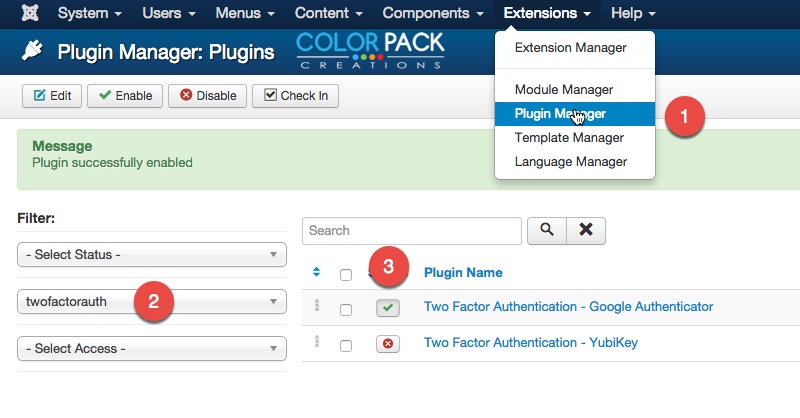800x418 pixels.
Task: Click the 'Plugin successfully enabled' message text
Action: point(112,163)
